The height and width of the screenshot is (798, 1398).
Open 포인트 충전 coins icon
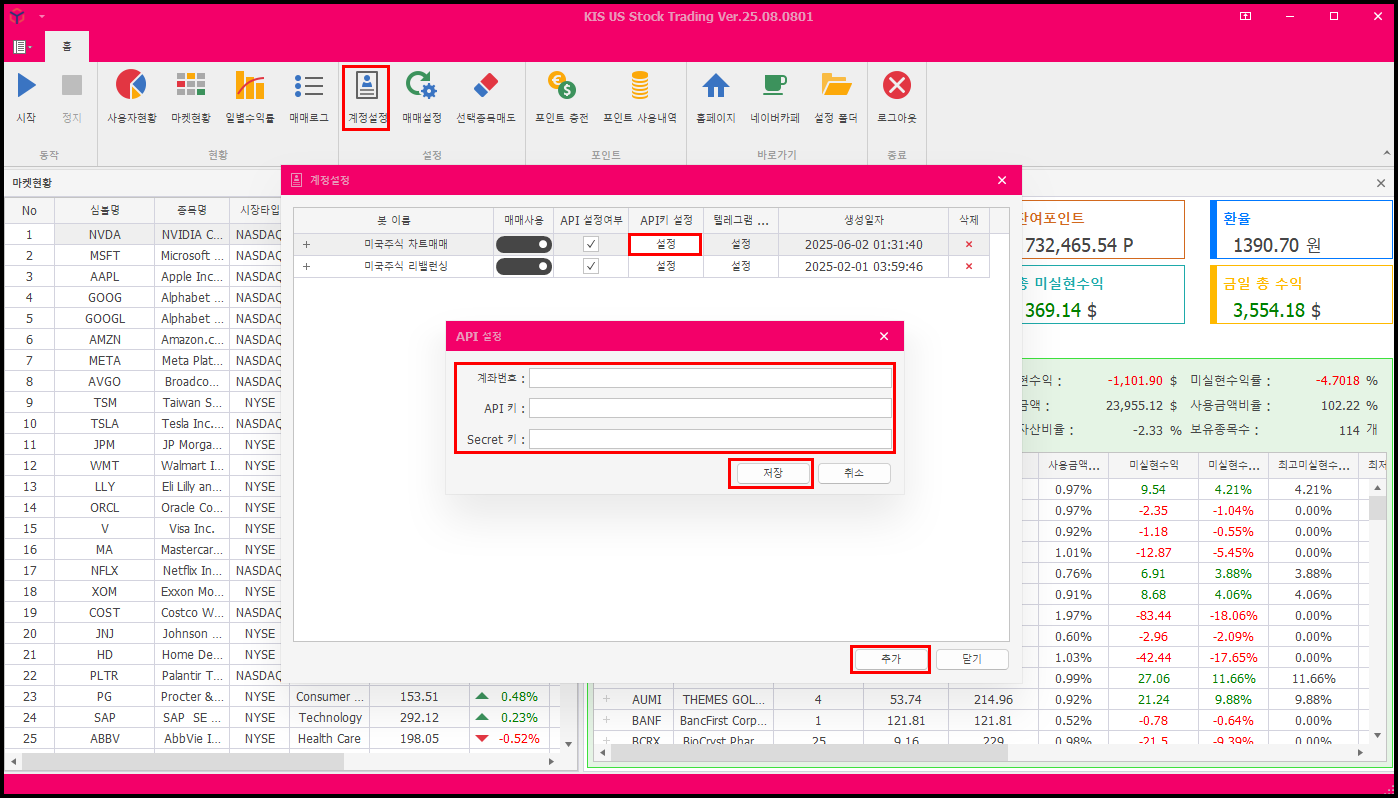[x=562, y=86]
